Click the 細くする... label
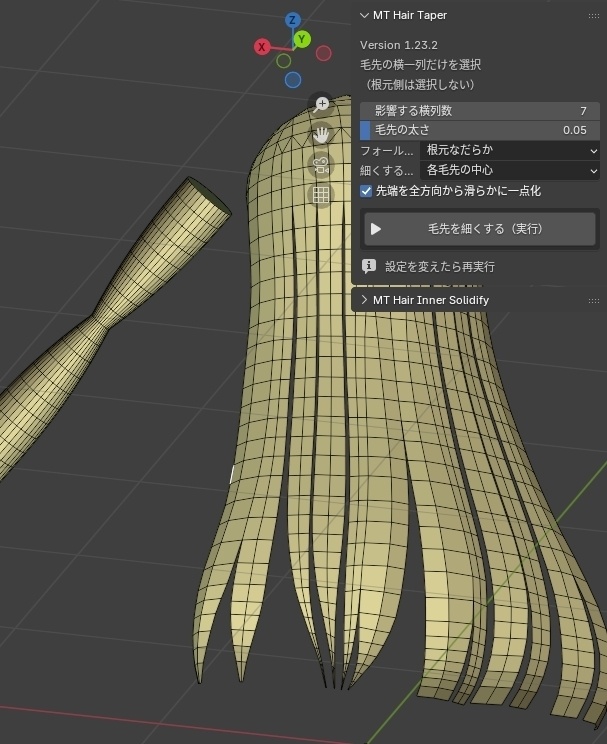The height and width of the screenshot is (744, 607). [386, 170]
